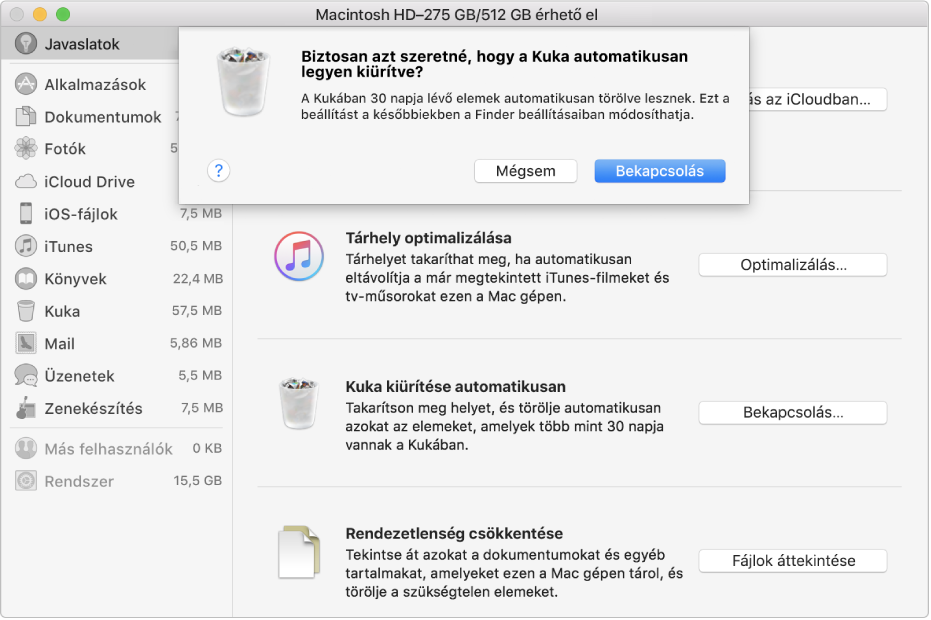Click the Rendszer row
The height and width of the screenshot is (620, 931).
click(x=116, y=481)
